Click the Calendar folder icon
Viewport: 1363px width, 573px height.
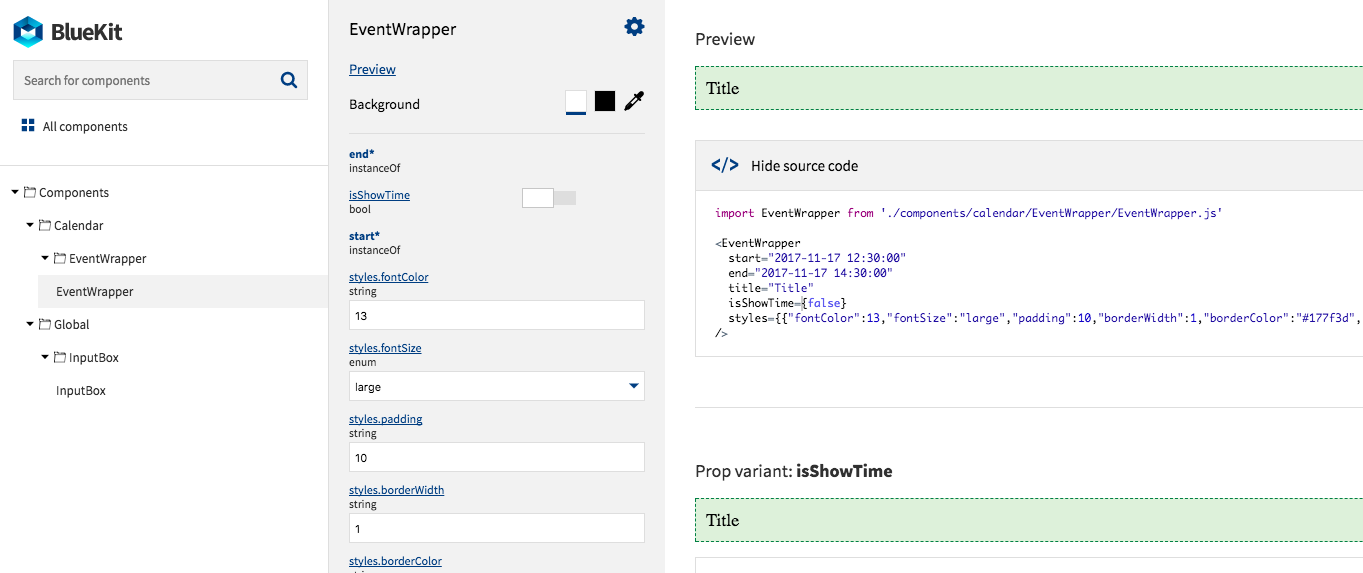tap(45, 225)
